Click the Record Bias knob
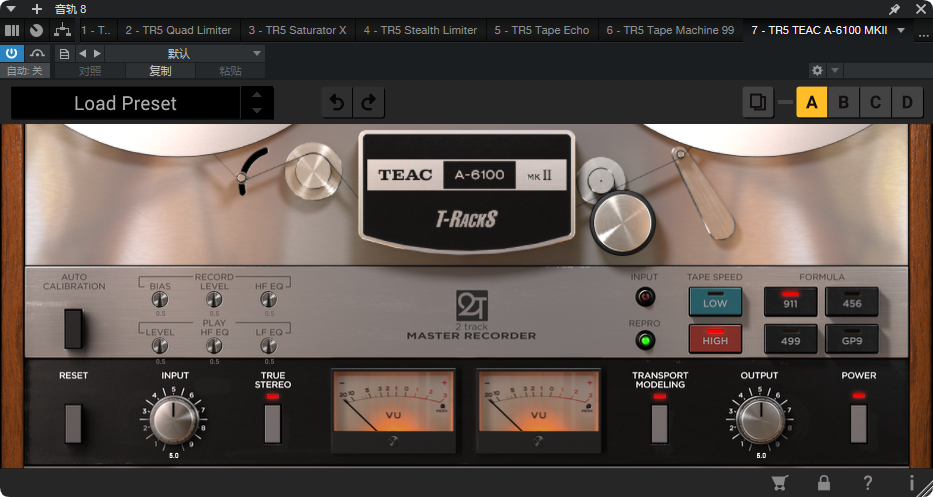The height and width of the screenshot is (497, 933). tap(160, 299)
